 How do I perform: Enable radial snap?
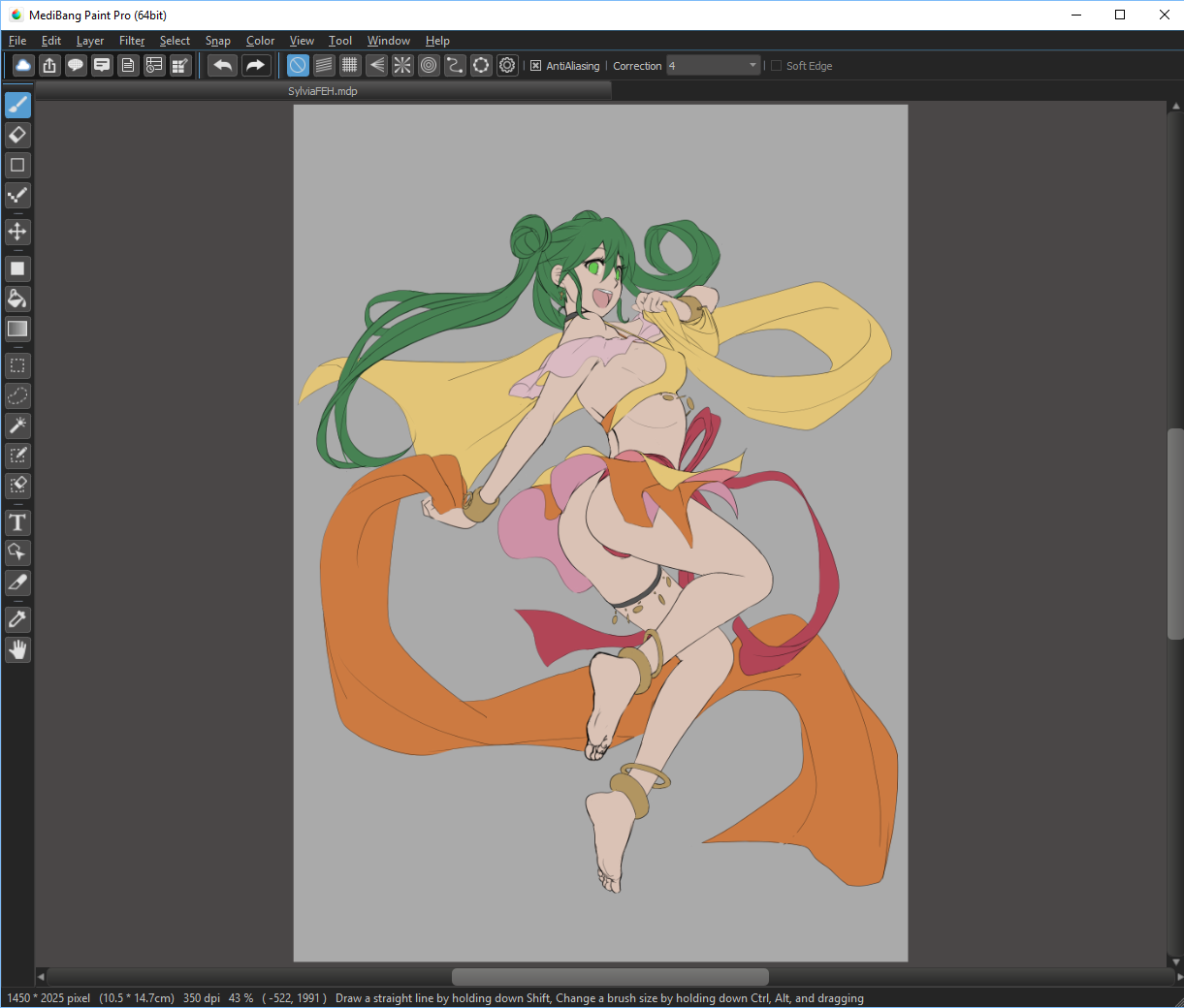402,65
